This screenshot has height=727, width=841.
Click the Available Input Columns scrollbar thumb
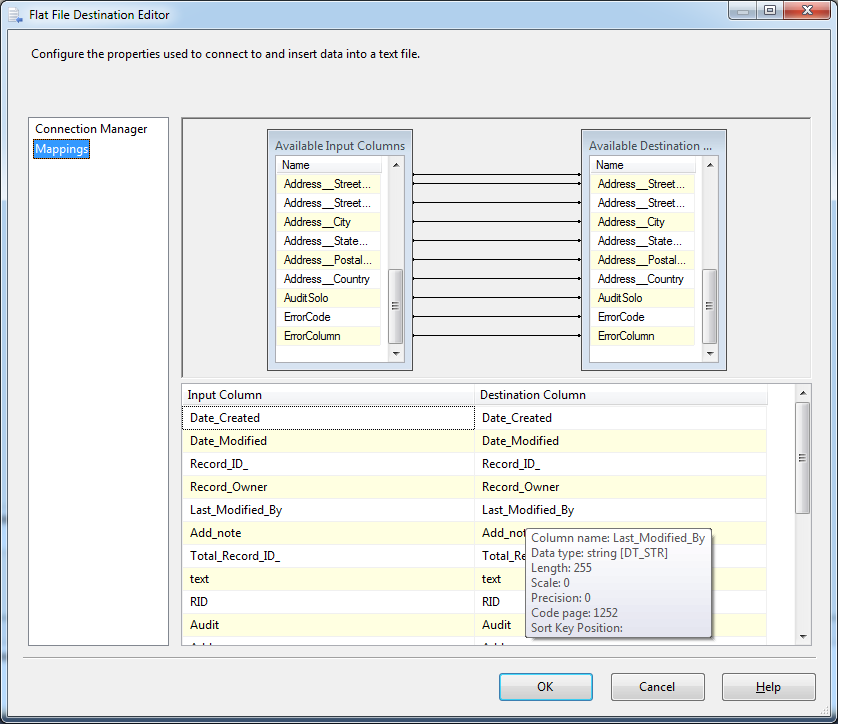pyautogui.click(x=396, y=306)
